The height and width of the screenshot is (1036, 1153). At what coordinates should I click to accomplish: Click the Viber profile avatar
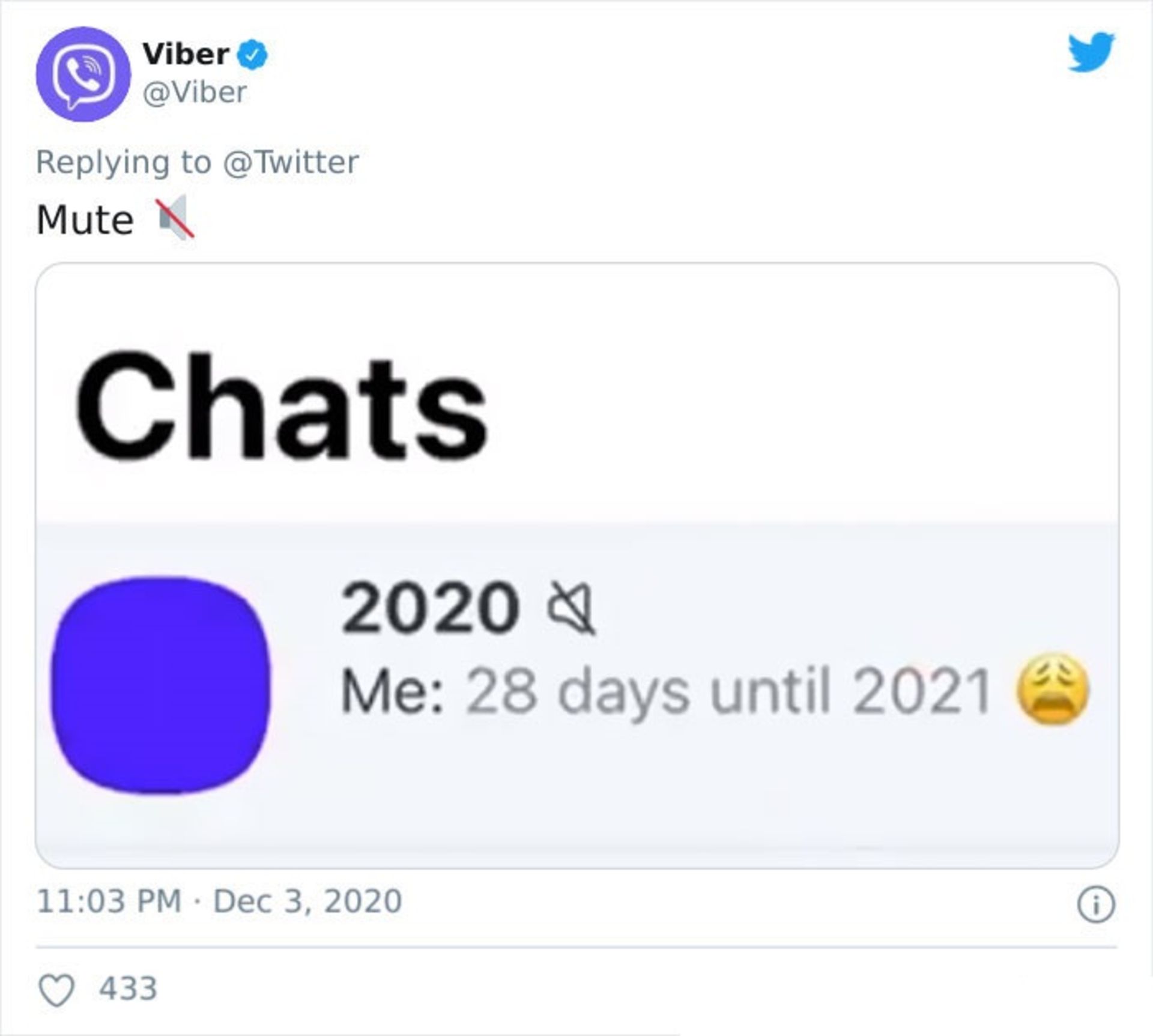coord(83,74)
